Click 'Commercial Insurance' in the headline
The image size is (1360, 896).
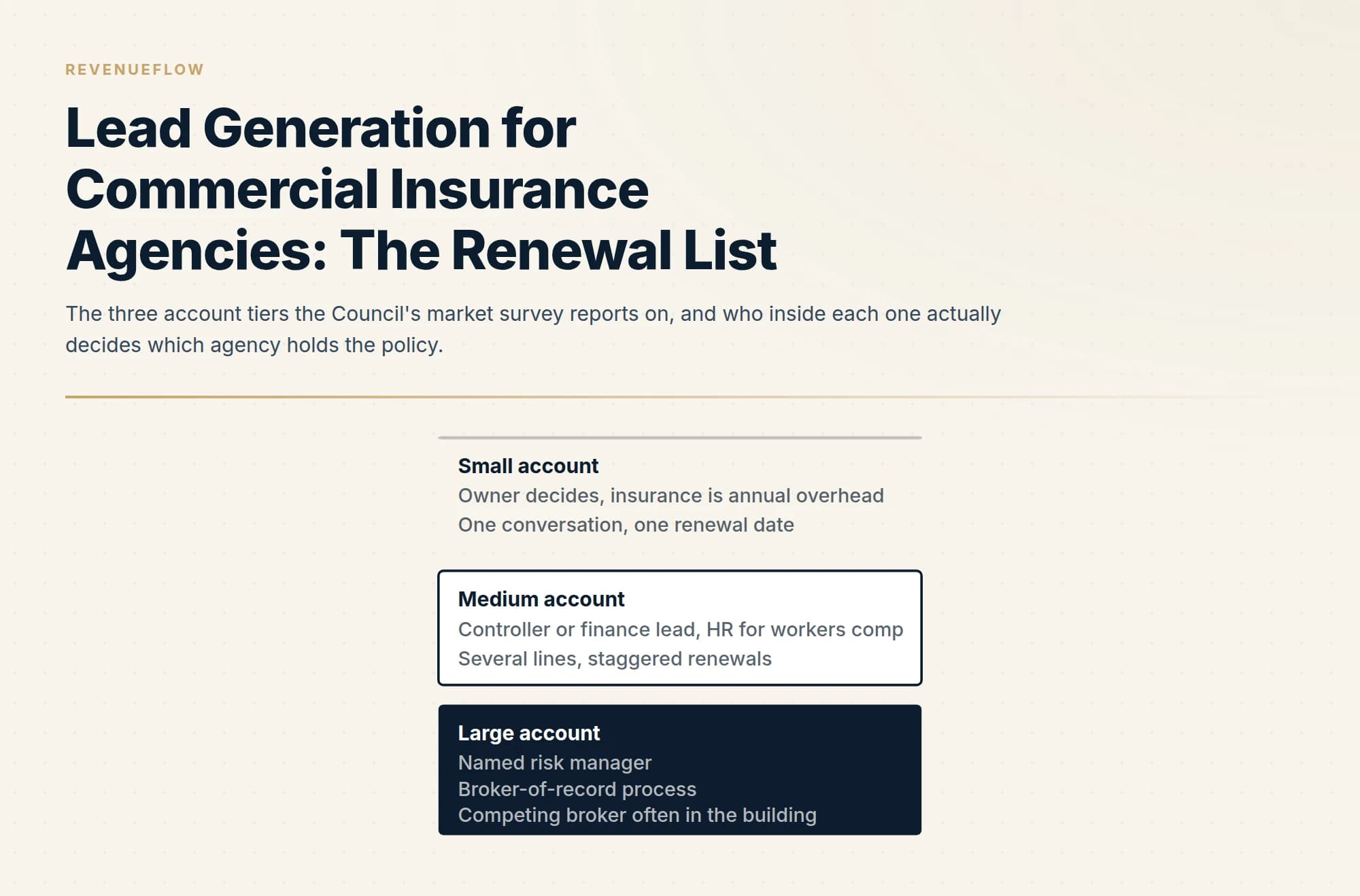coord(357,189)
